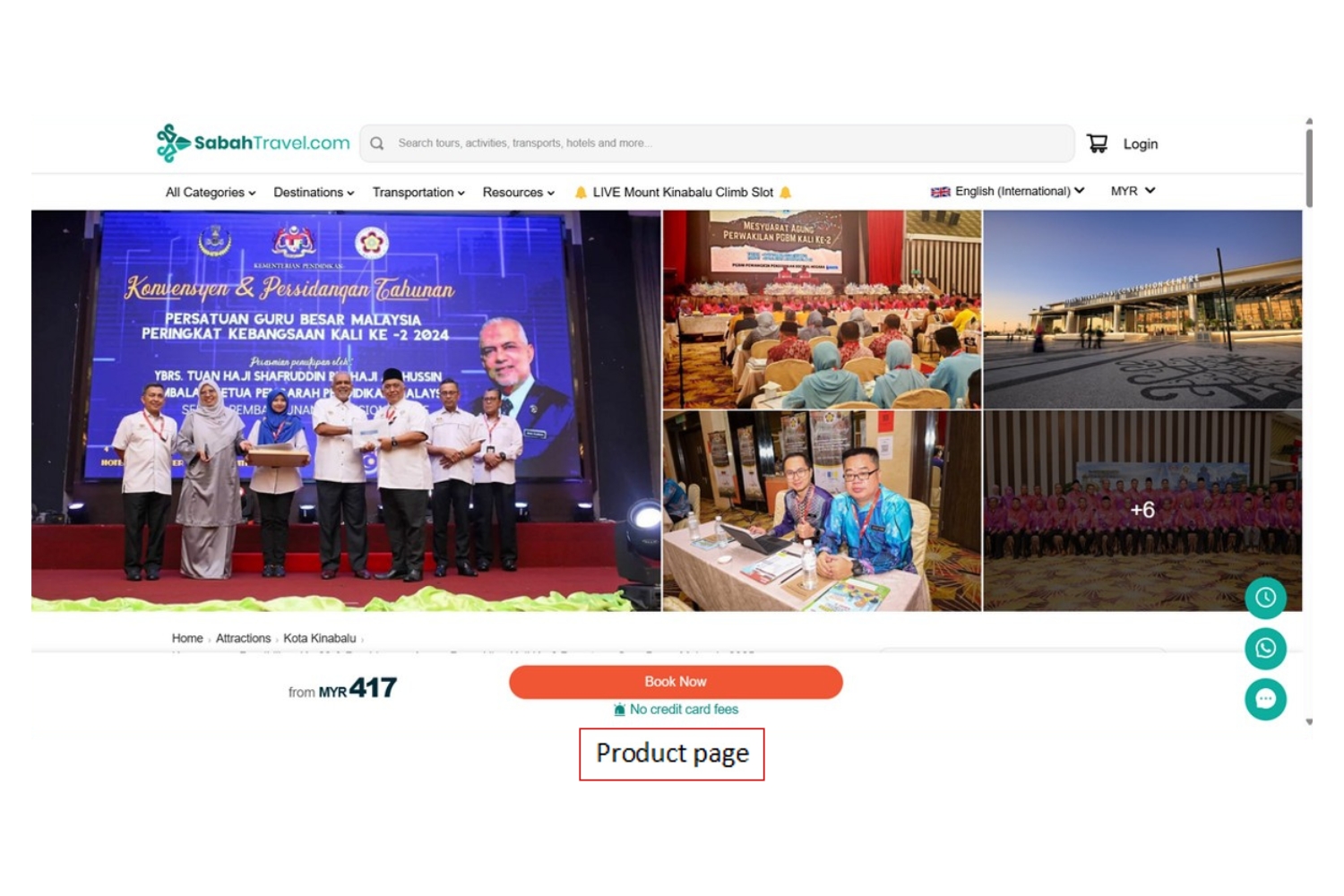Open the Transportation menu
1344x896 pixels.
(x=418, y=193)
